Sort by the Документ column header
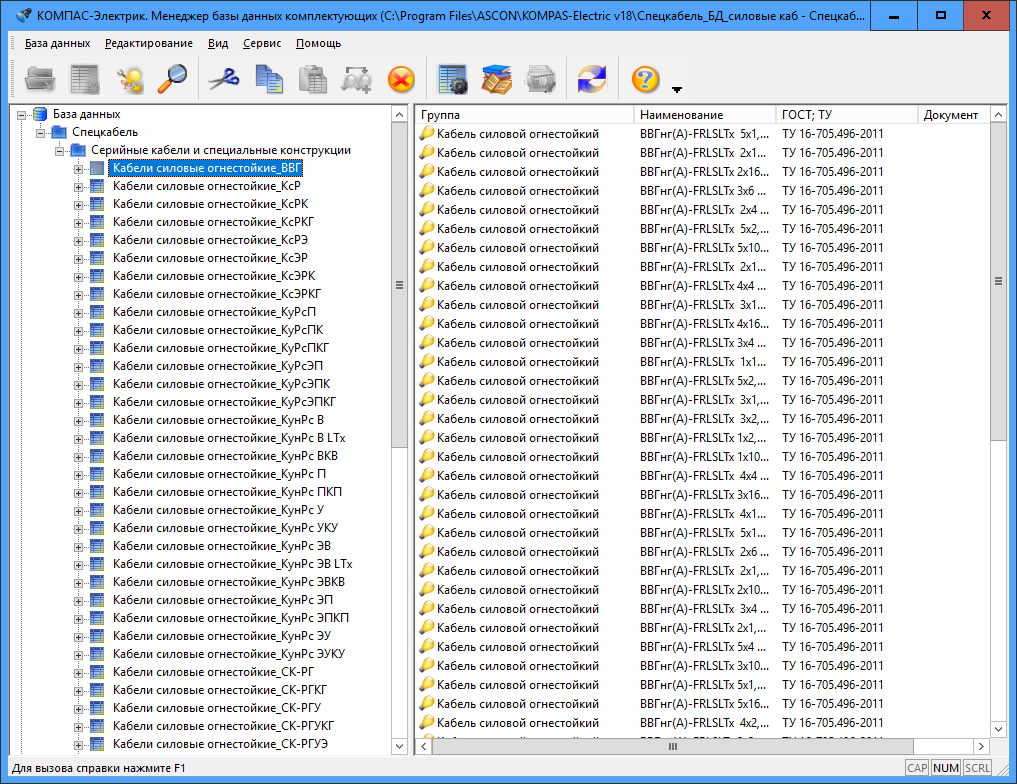 pyautogui.click(x=953, y=115)
